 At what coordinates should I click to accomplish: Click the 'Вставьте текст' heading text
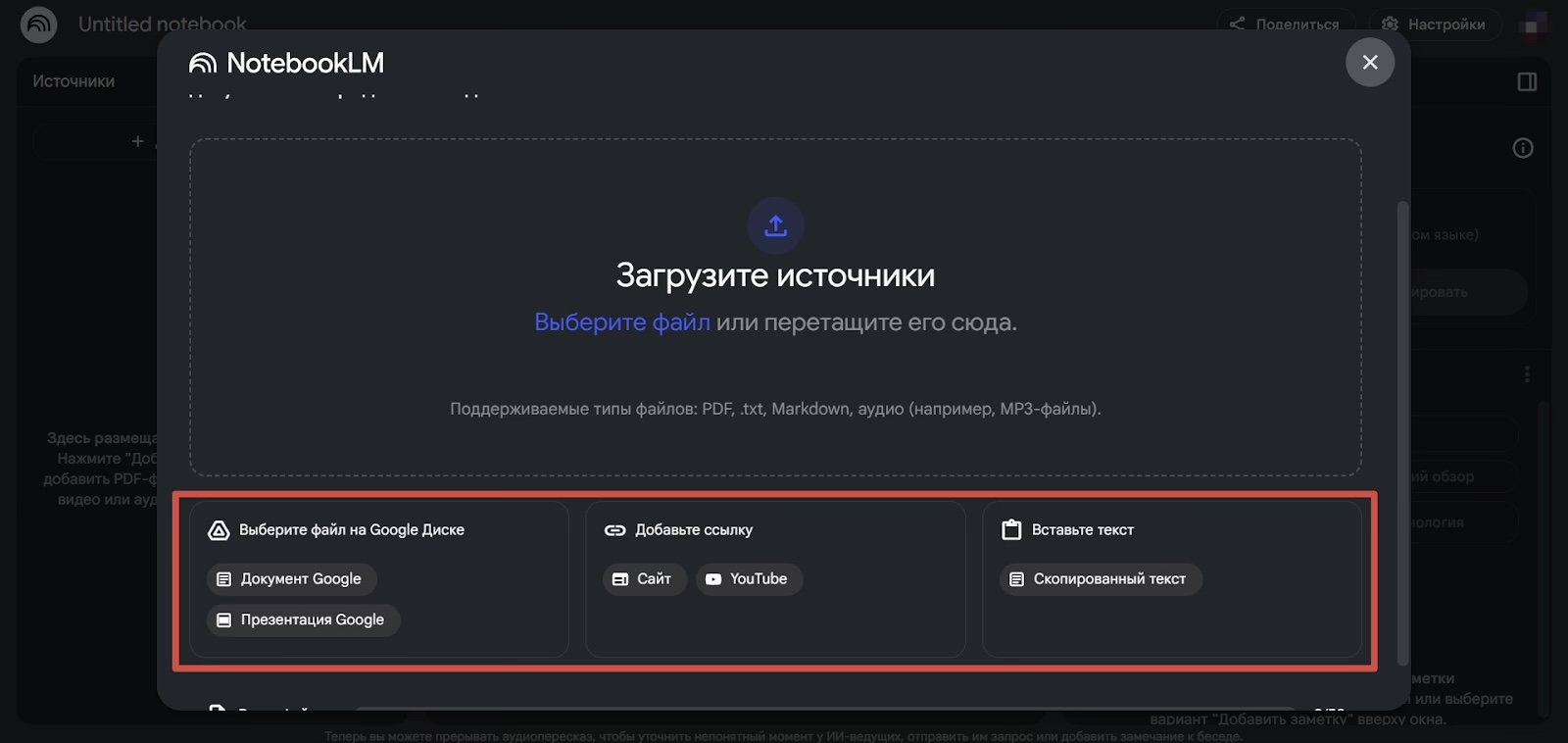point(1083,530)
